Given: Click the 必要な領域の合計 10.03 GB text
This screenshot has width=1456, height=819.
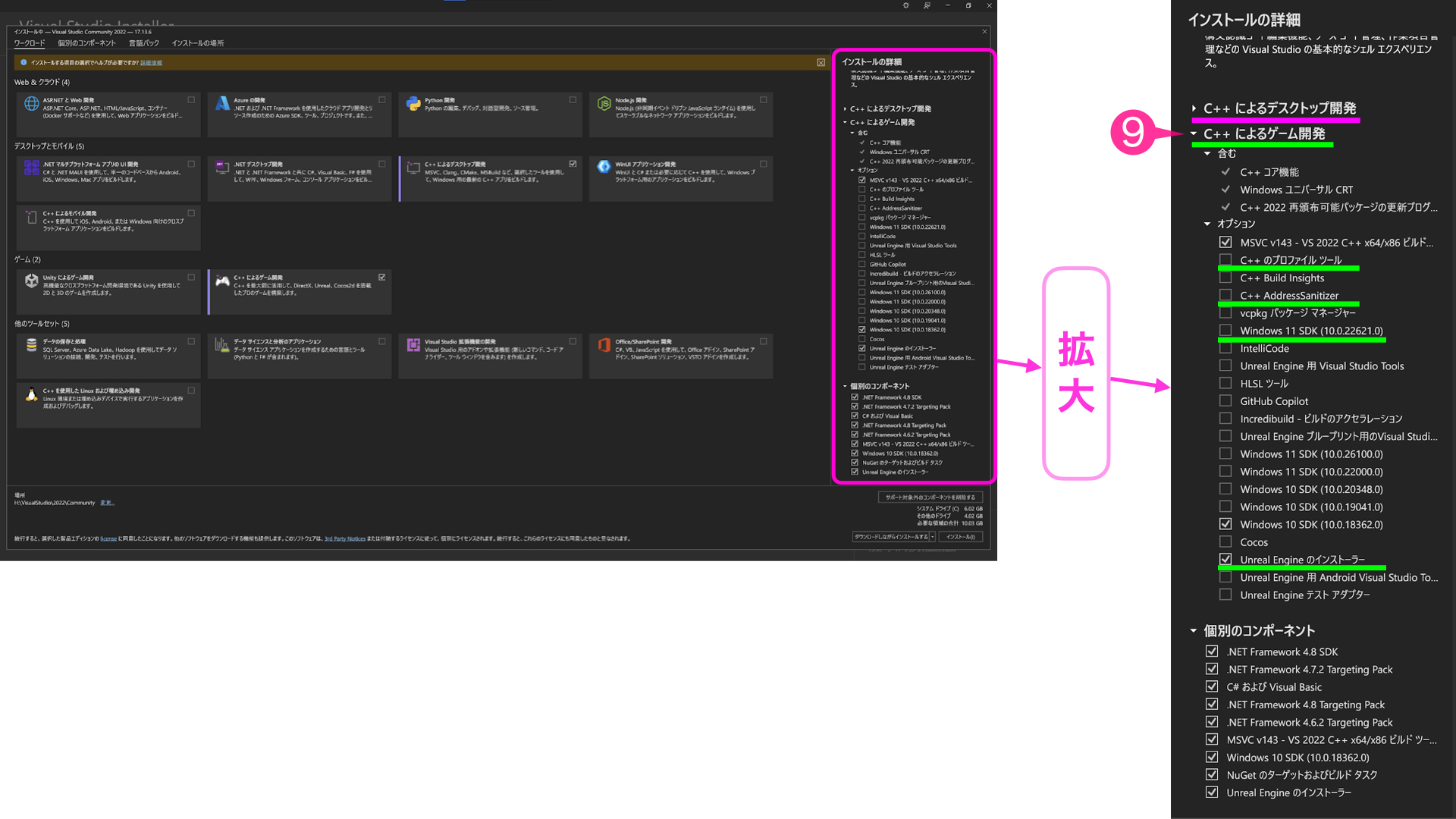Looking at the screenshot, I should (x=949, y=523).
